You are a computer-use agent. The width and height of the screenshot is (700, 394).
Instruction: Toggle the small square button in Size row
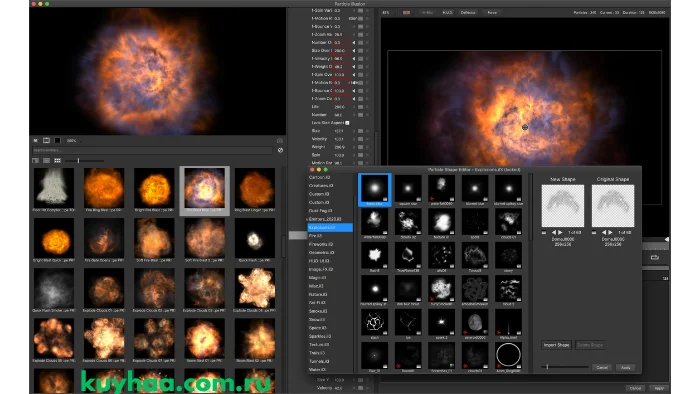(x=361, y=131)
